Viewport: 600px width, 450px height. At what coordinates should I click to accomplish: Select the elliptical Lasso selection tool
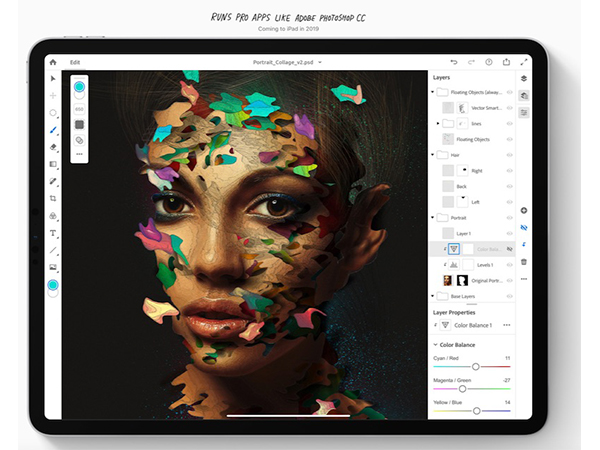[x=53, y=112]
